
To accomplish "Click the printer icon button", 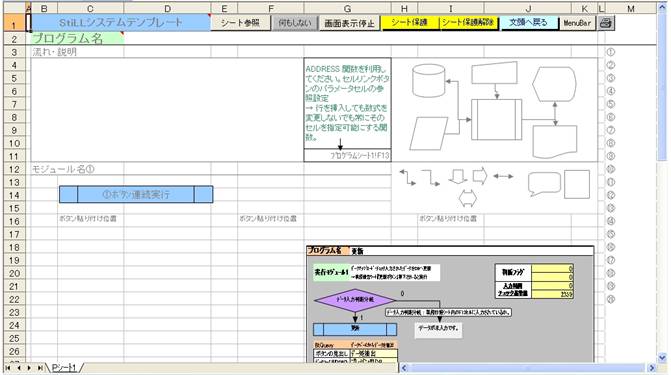I will (605, 23).
